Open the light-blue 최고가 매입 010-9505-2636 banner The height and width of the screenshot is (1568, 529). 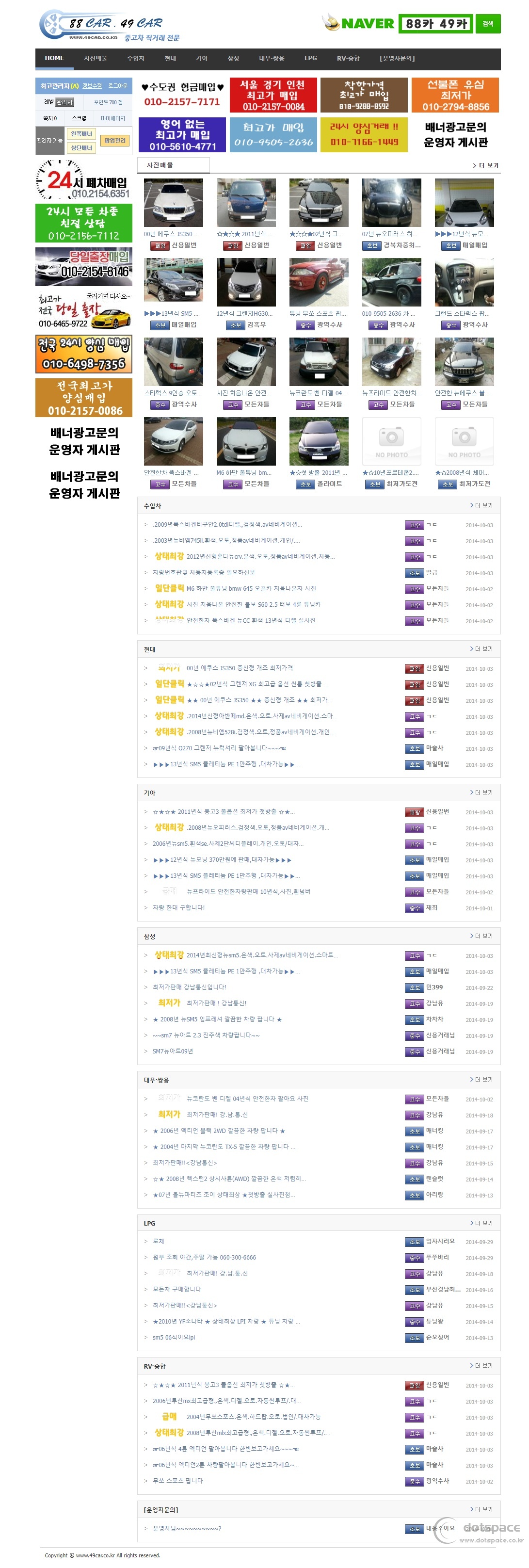point(273,134)
